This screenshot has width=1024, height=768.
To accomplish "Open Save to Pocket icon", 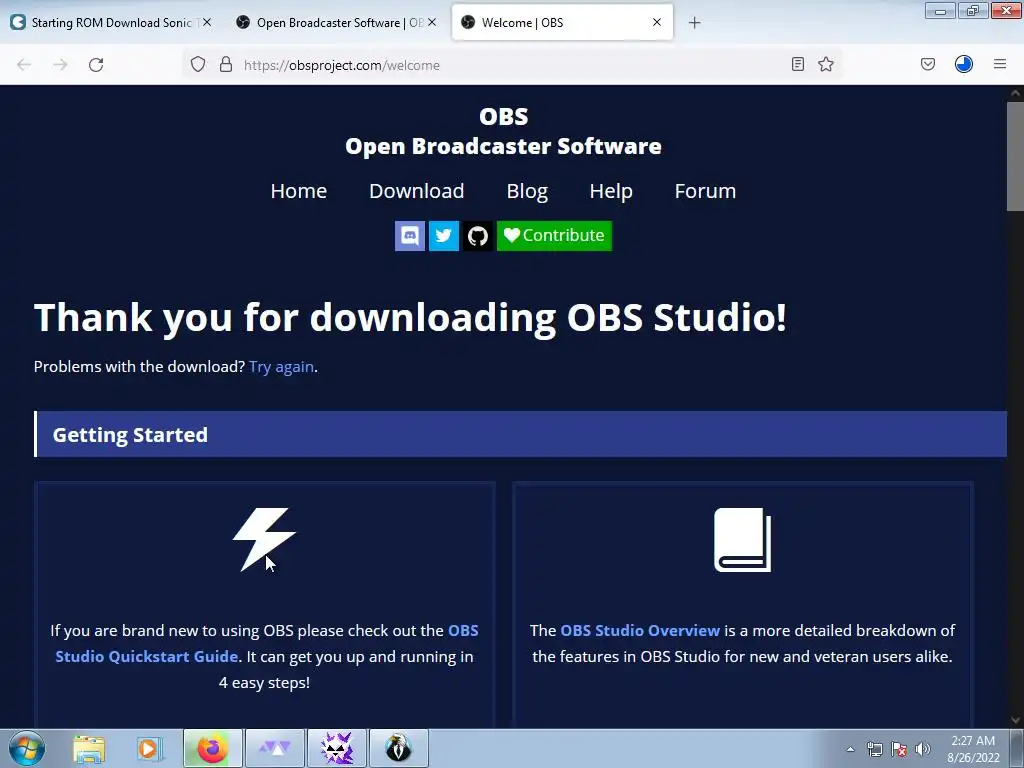I will pyautogui.click(x=928, y=64).
